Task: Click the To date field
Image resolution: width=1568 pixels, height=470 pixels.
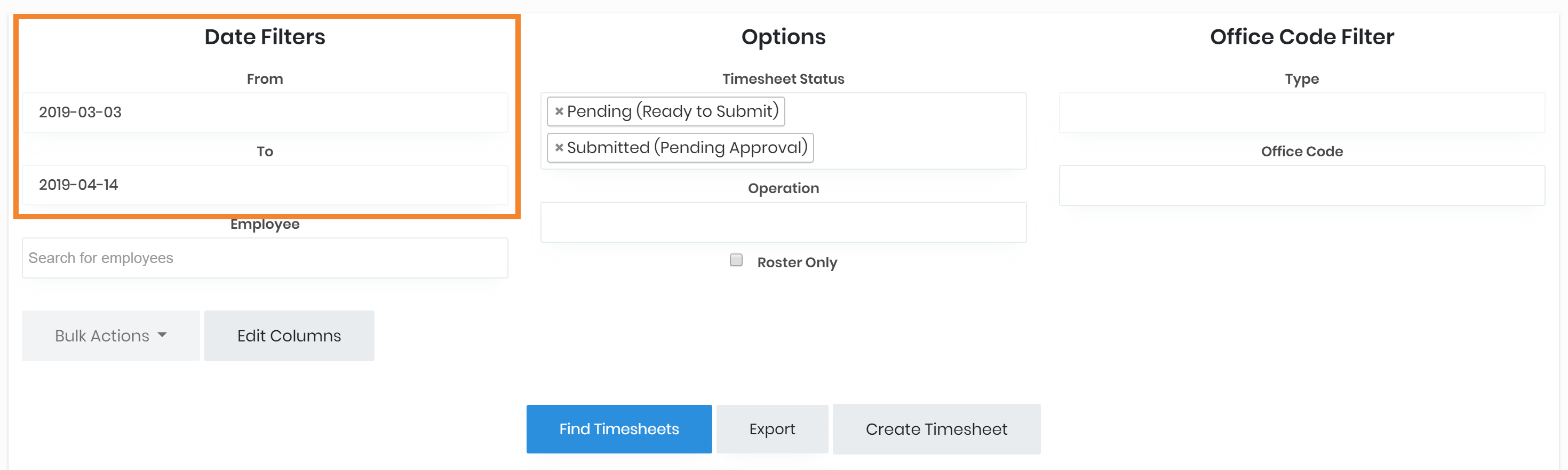Action: [x=264, y=185]
